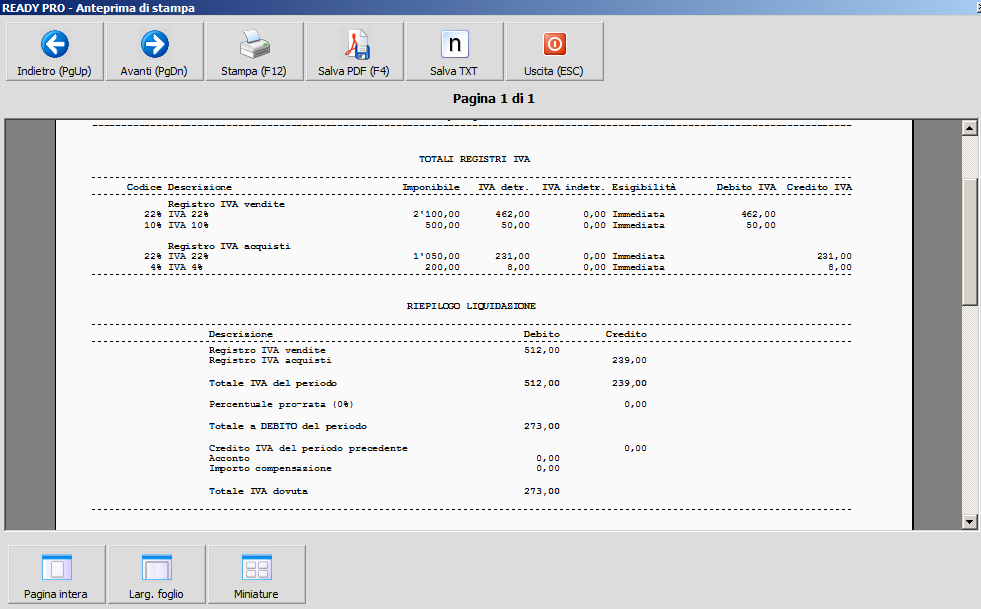
Task: Click the 'Debito IVA' column header
Action: click(x=746, y=187)
